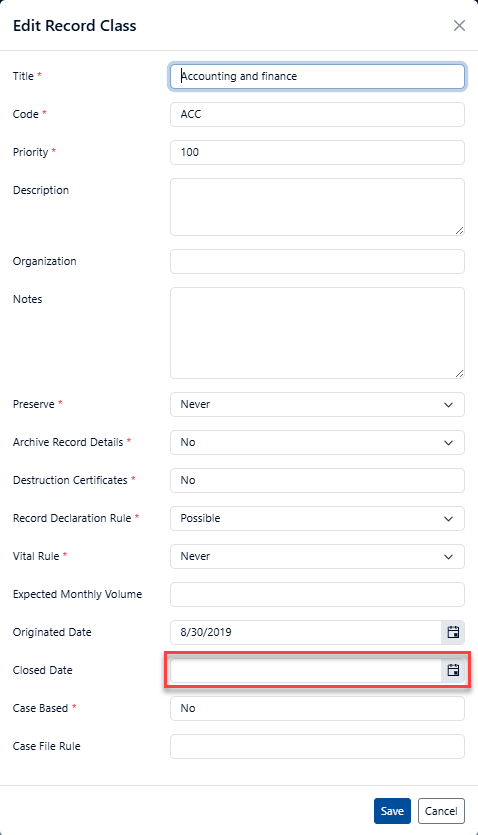Close the Edit Record Class dialog
Image resolution: width=478 pixels, height=835 pixels.
coord(459,26)
